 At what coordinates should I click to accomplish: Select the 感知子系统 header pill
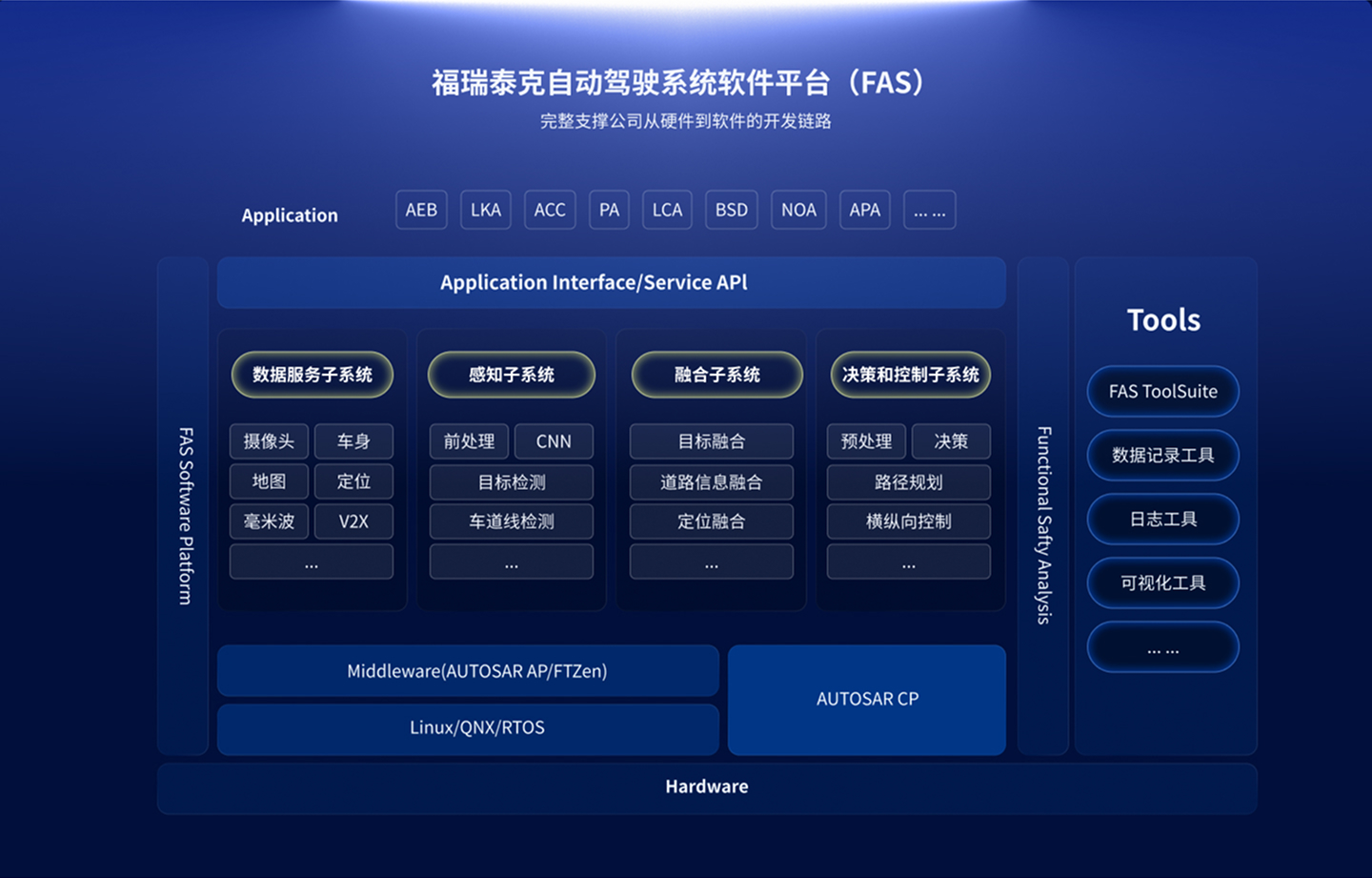pos(512,375)
